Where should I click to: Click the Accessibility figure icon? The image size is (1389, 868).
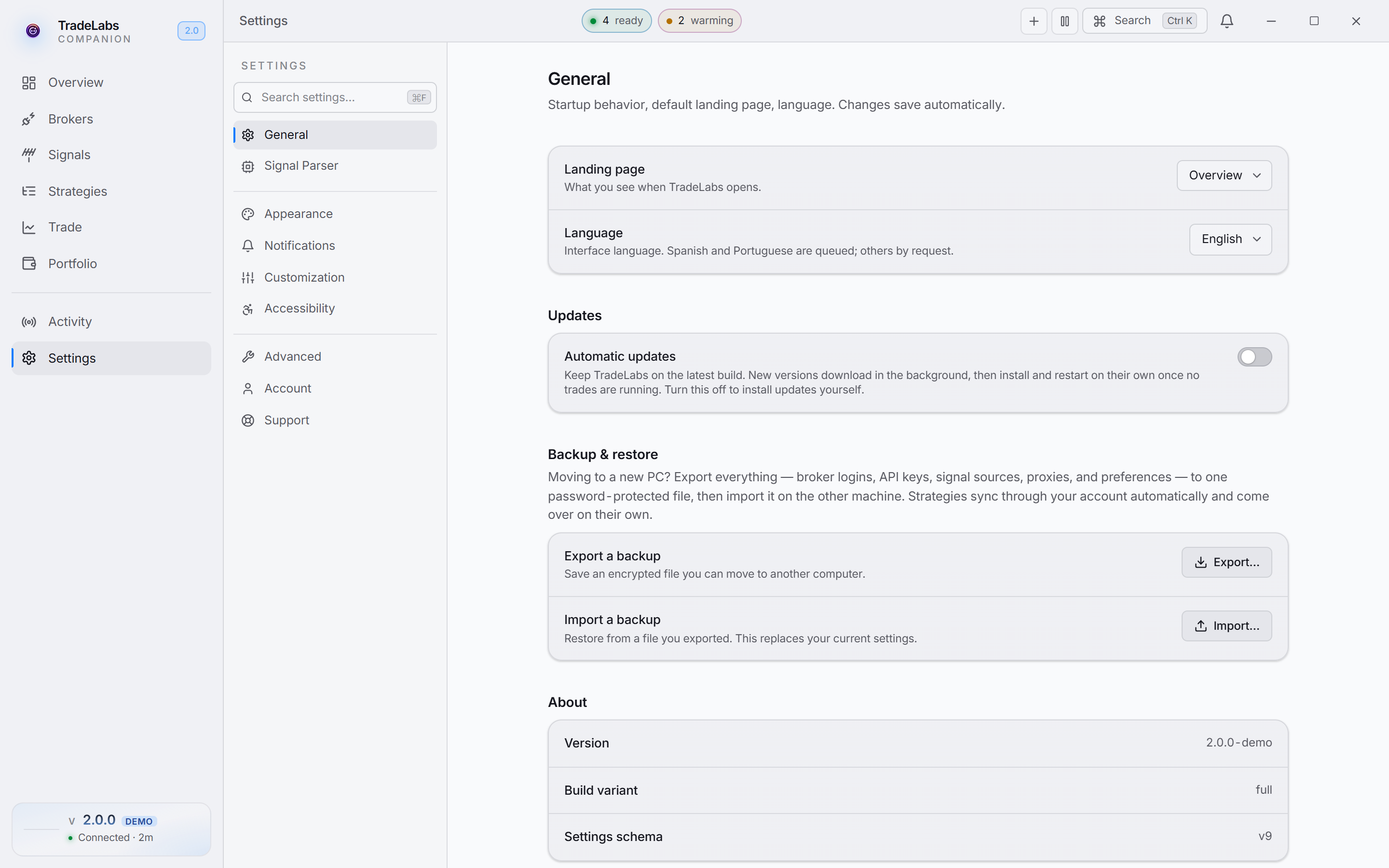pos(248,310)
